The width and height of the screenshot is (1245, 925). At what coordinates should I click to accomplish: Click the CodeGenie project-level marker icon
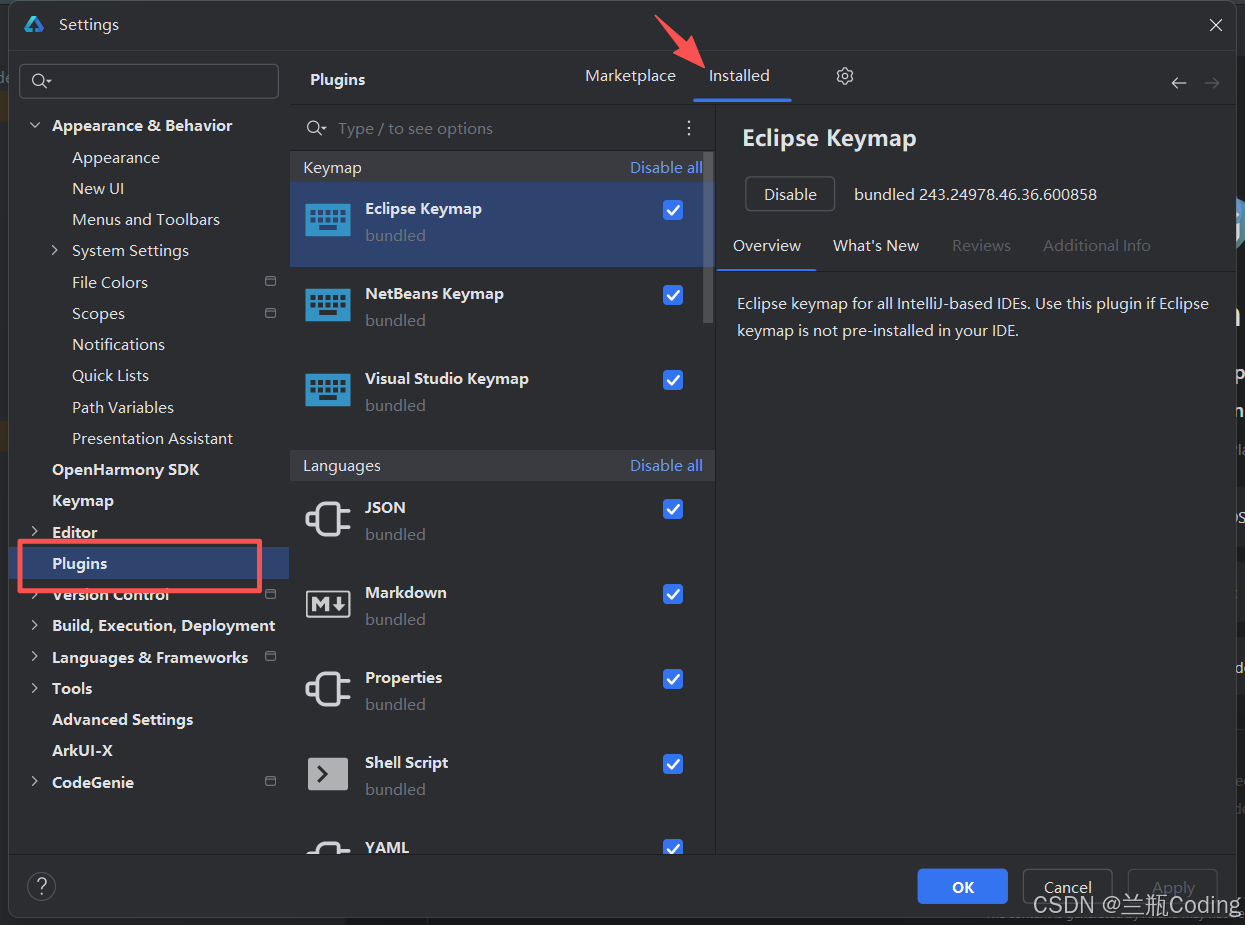pyautogui.click(x=270, y=781)
